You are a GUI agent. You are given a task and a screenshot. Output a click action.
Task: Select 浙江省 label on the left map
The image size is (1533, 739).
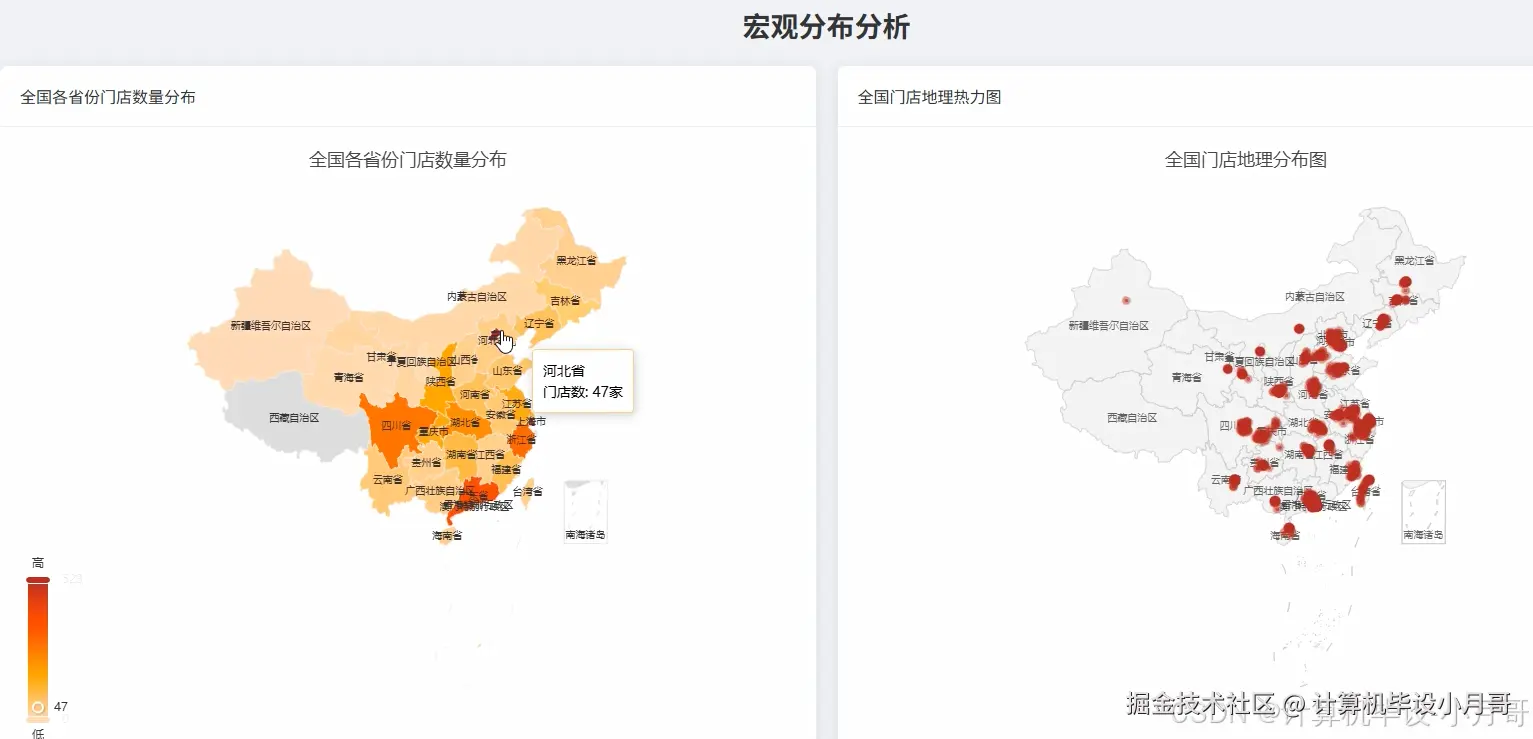tap(521, 439)
